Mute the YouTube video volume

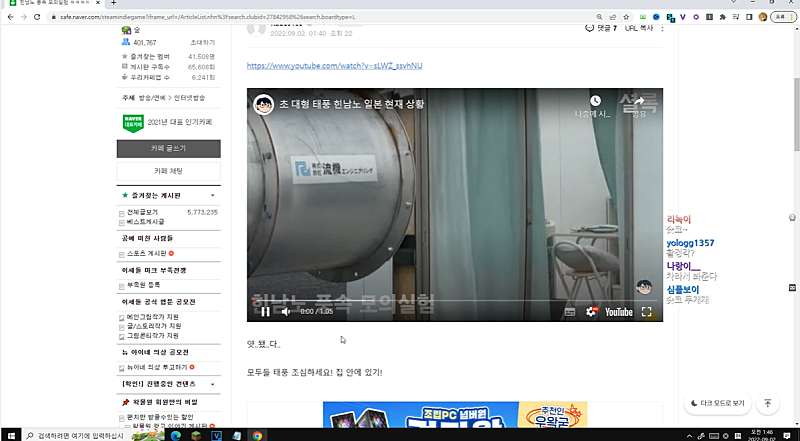pyautogui.click(x=286, y=311)
